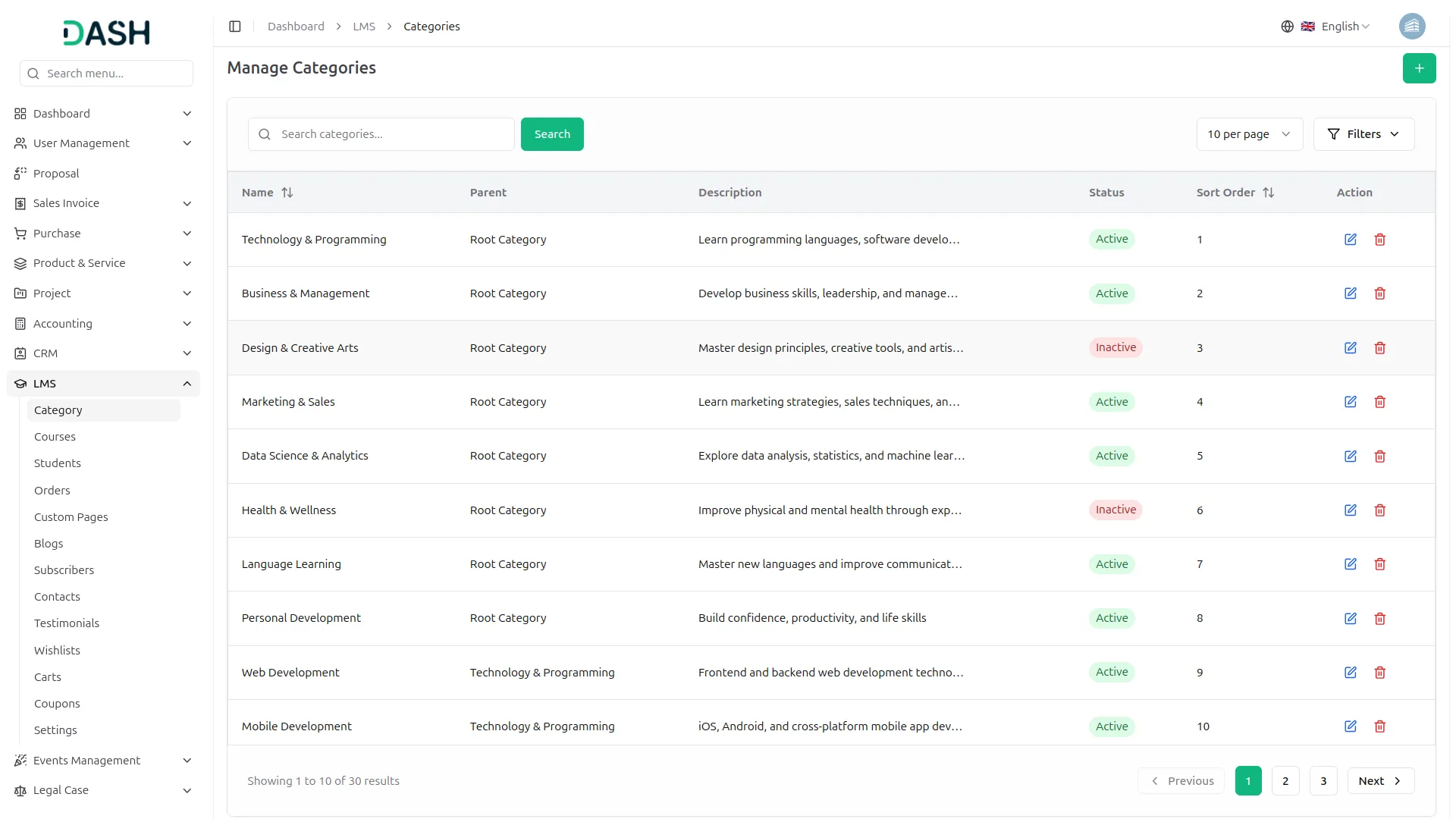Jump to page 3 of results

tap(1323, 781)
